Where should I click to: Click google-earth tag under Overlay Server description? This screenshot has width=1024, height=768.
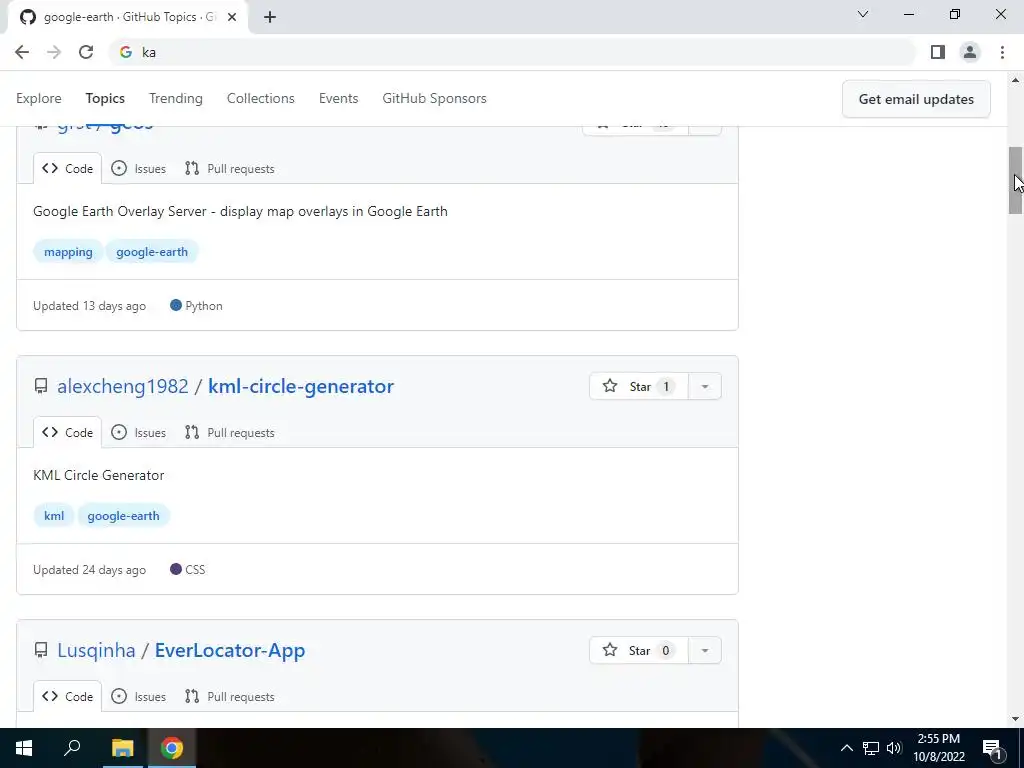point(152,252)
